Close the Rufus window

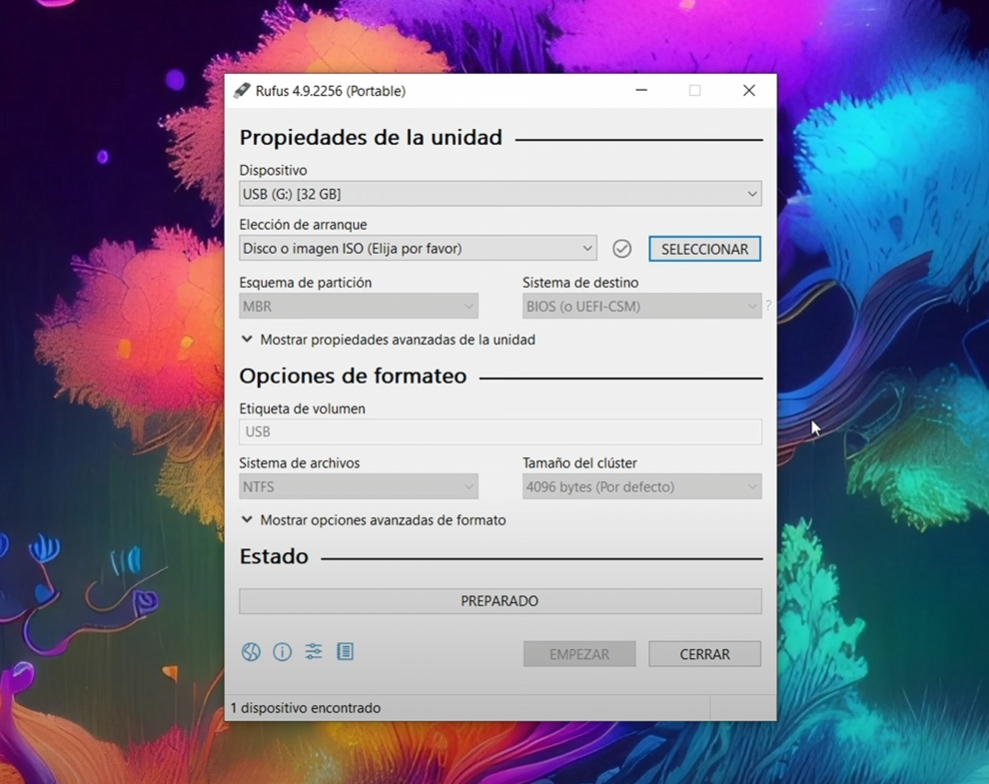click(x=749, y=91)
